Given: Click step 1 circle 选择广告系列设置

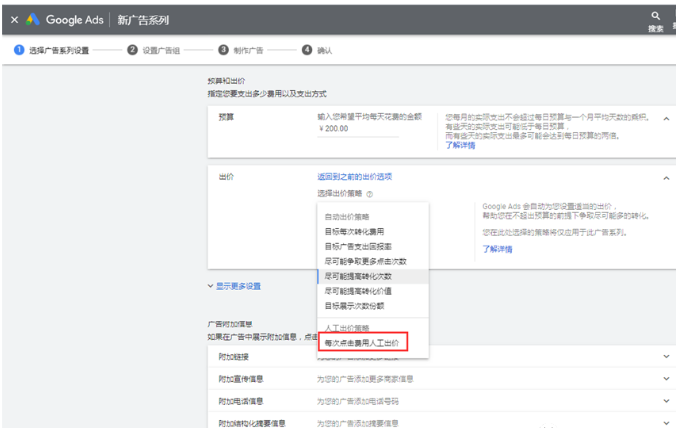Looking at the screenshot, I should click(x=19, y=50).
